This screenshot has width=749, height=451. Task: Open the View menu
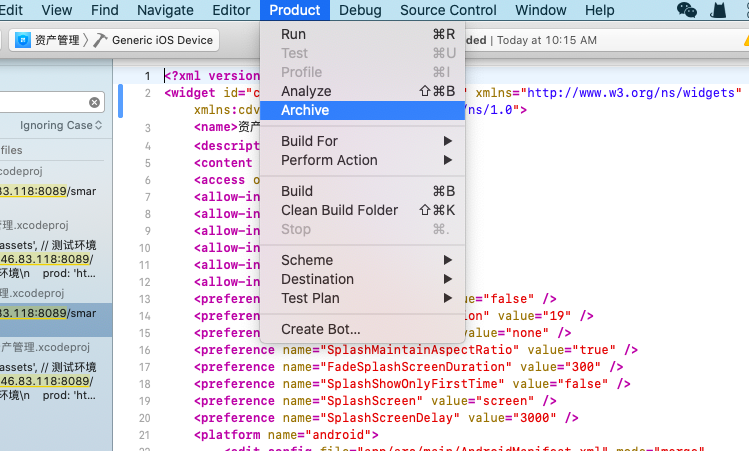tap(56, 10)
